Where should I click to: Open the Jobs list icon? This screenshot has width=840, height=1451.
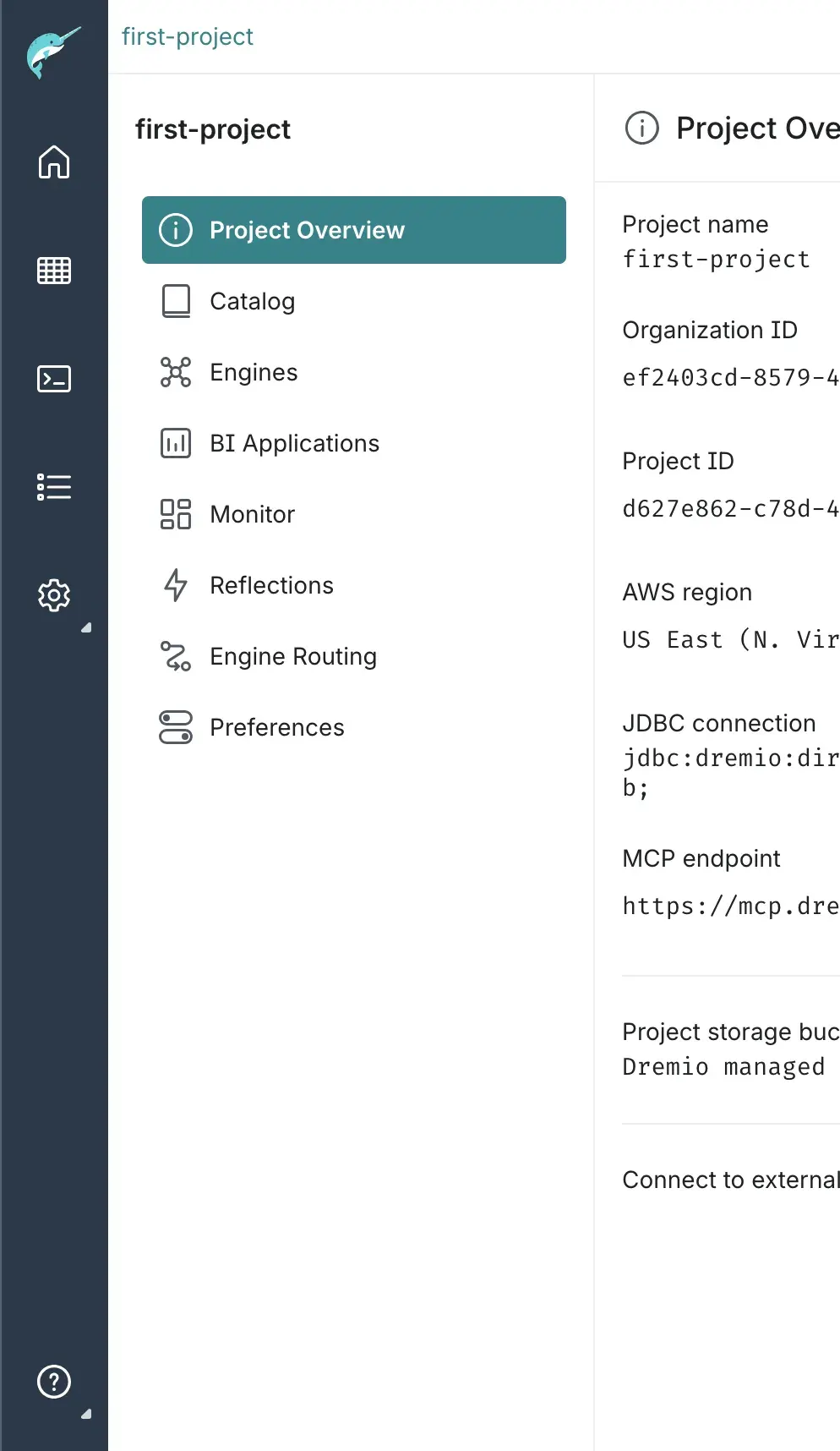click(x=54, y=487)
